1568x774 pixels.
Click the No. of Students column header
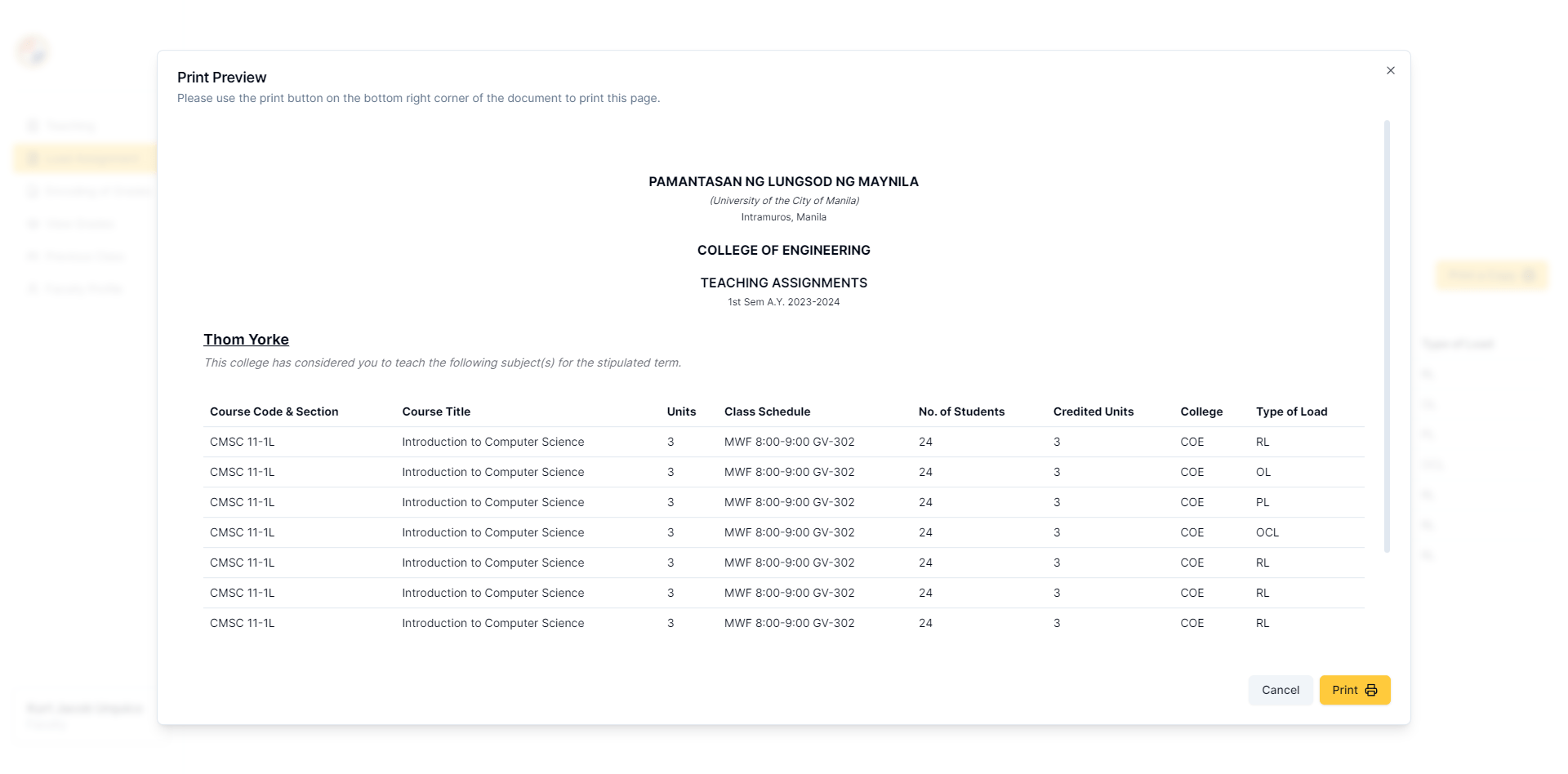961,411
